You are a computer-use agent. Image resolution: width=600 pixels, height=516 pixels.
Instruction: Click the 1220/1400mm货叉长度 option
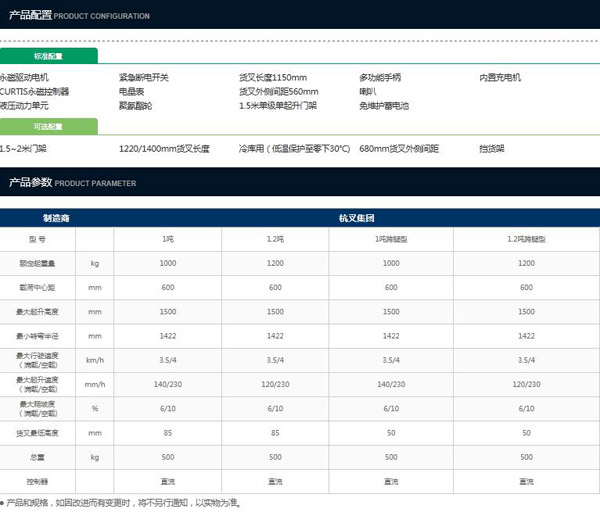(x=164, y=148)
